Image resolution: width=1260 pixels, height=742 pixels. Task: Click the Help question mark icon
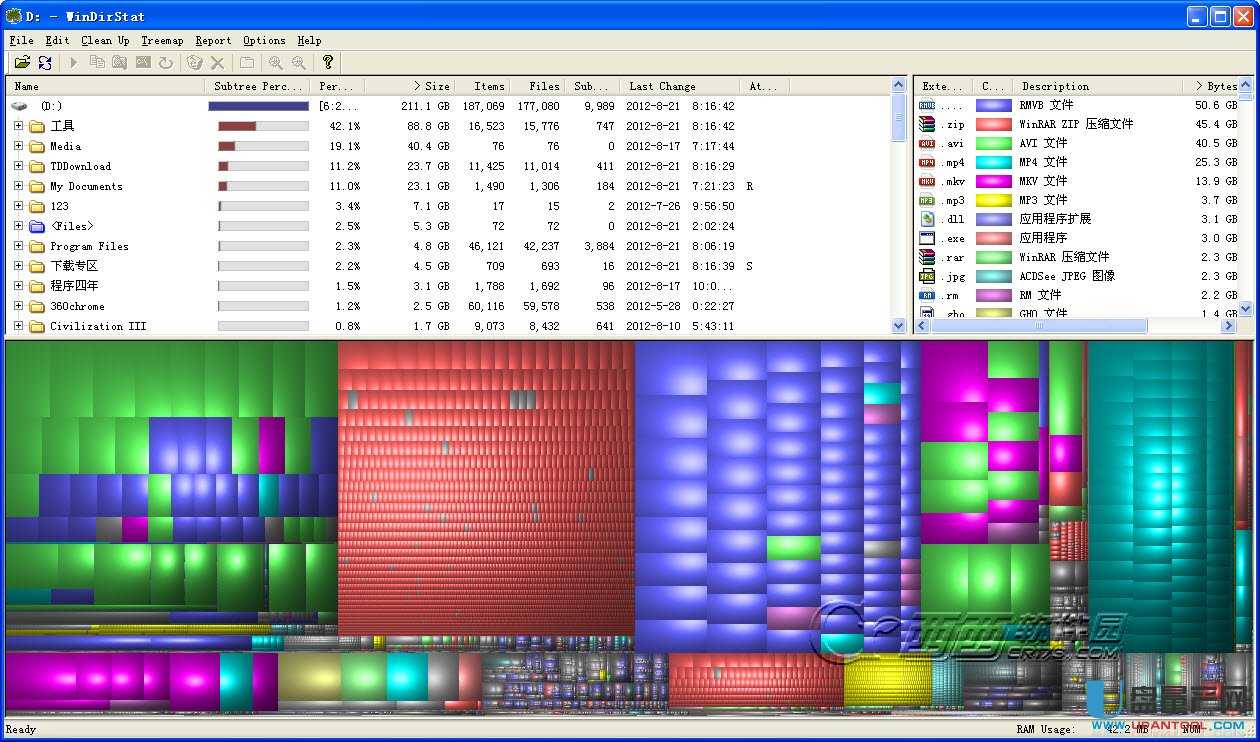pos(327,62)
